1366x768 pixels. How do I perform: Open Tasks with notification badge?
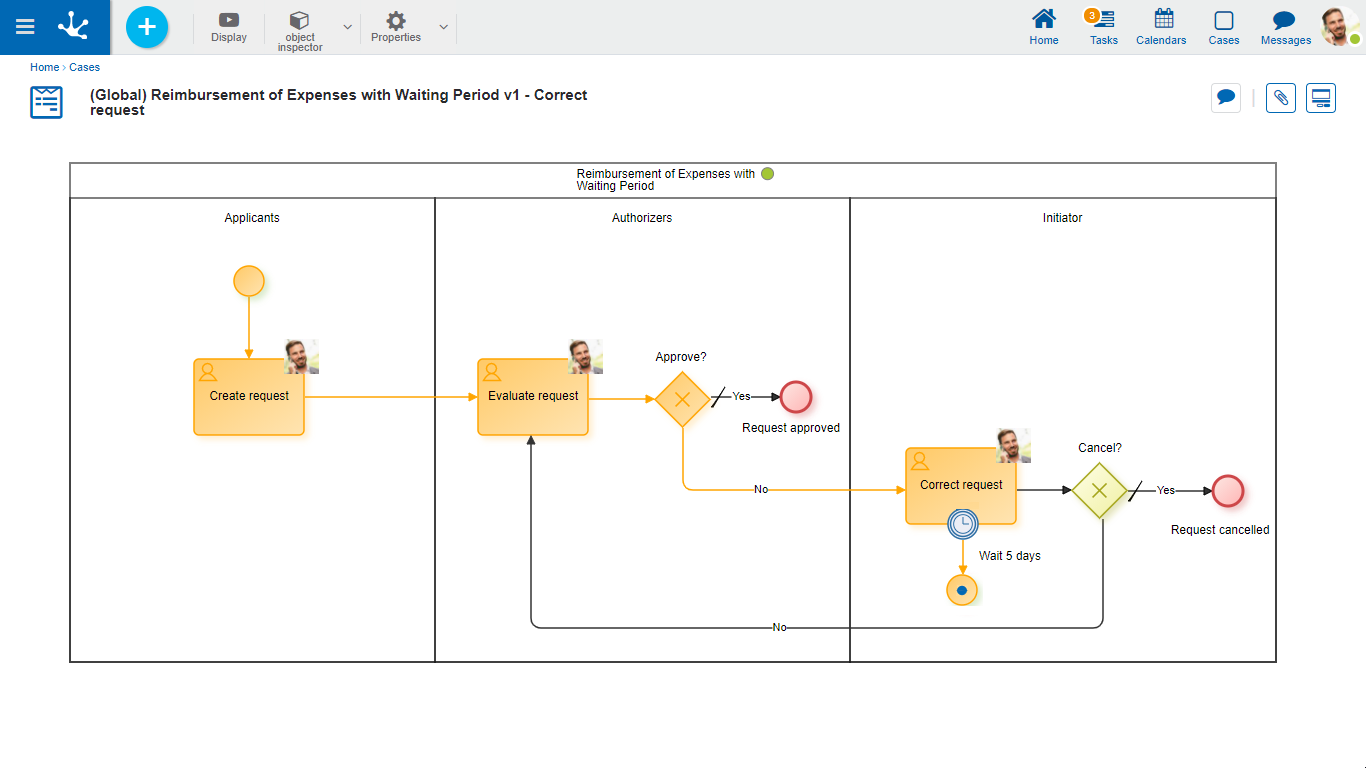(1103, 26)
